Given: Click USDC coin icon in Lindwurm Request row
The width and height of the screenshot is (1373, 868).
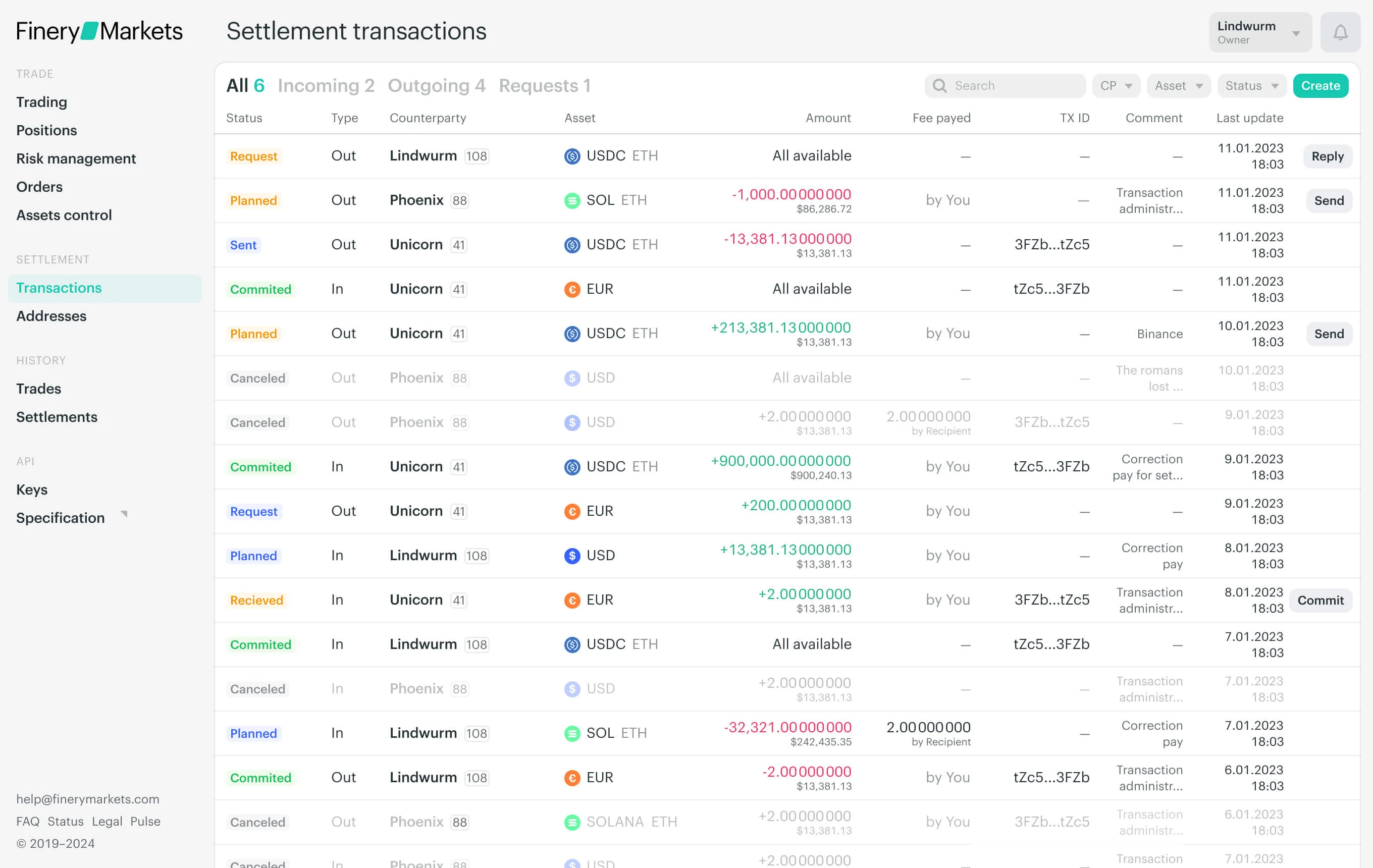Looking at the screenshot, I should [x=572, y=156].
